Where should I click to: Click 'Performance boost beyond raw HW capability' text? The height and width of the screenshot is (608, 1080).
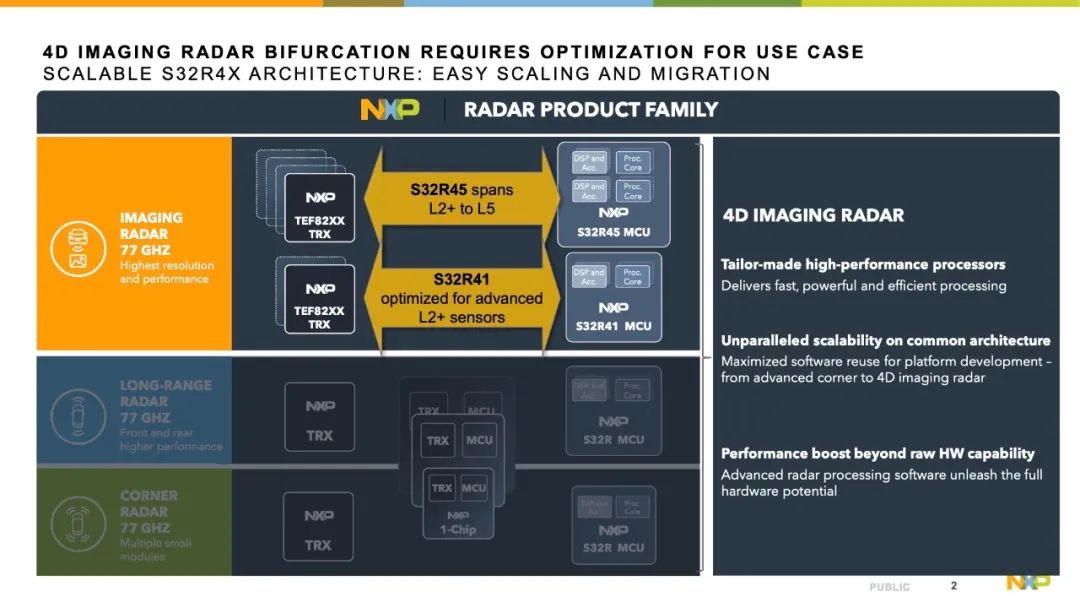(x=878, y=453)
